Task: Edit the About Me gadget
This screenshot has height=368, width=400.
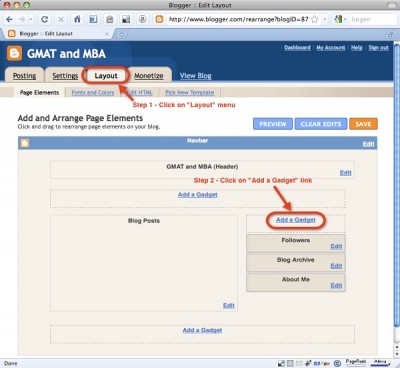Action: pos(336,286)
